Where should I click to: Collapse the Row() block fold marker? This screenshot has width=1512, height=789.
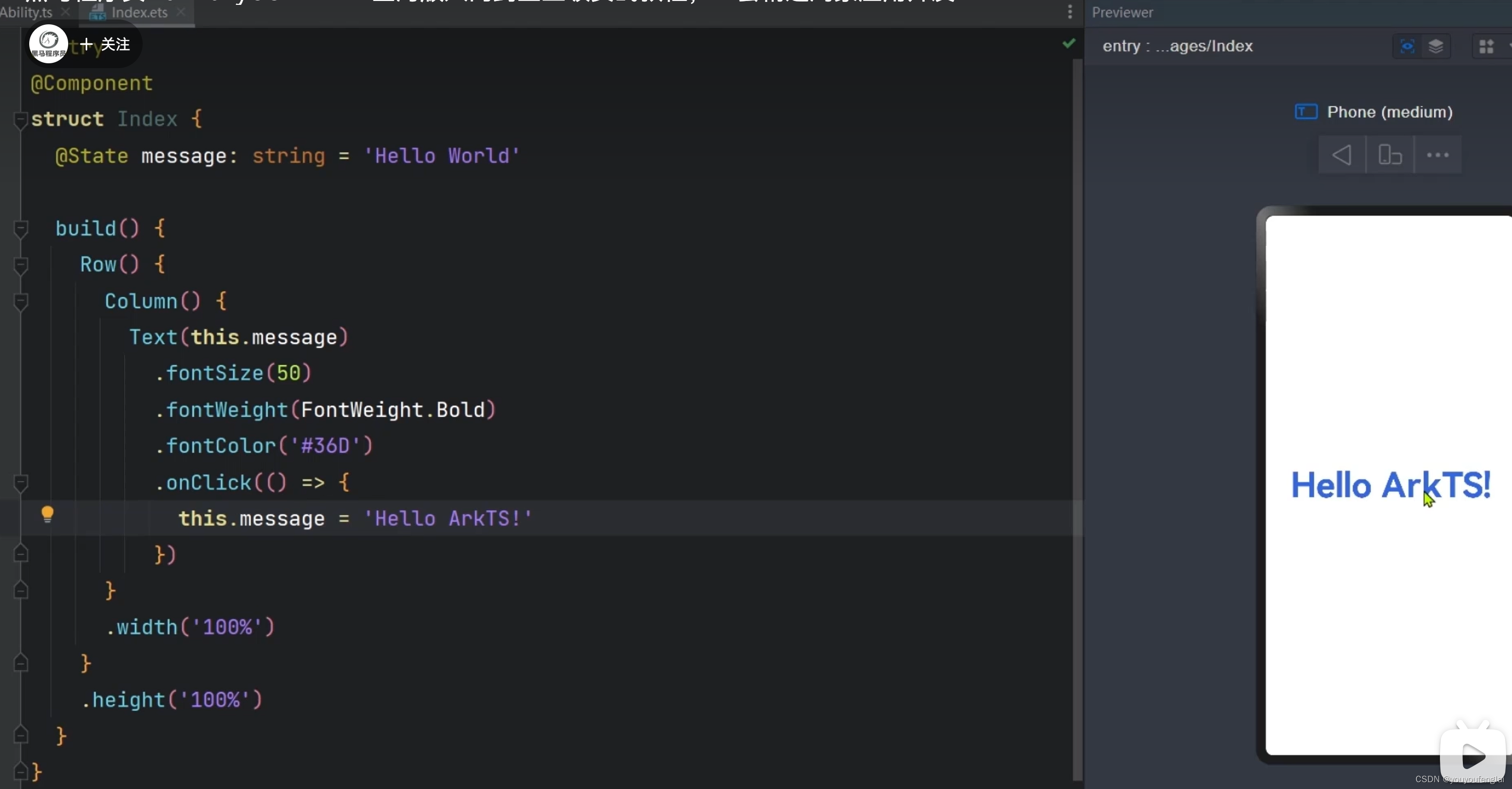(x=20, y=265)
